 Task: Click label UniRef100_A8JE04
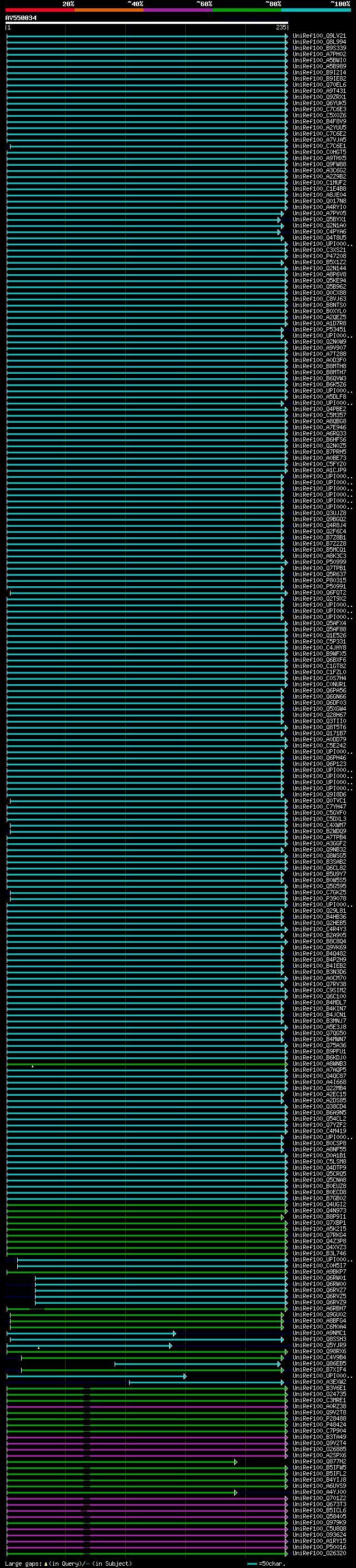pos(319,195)
